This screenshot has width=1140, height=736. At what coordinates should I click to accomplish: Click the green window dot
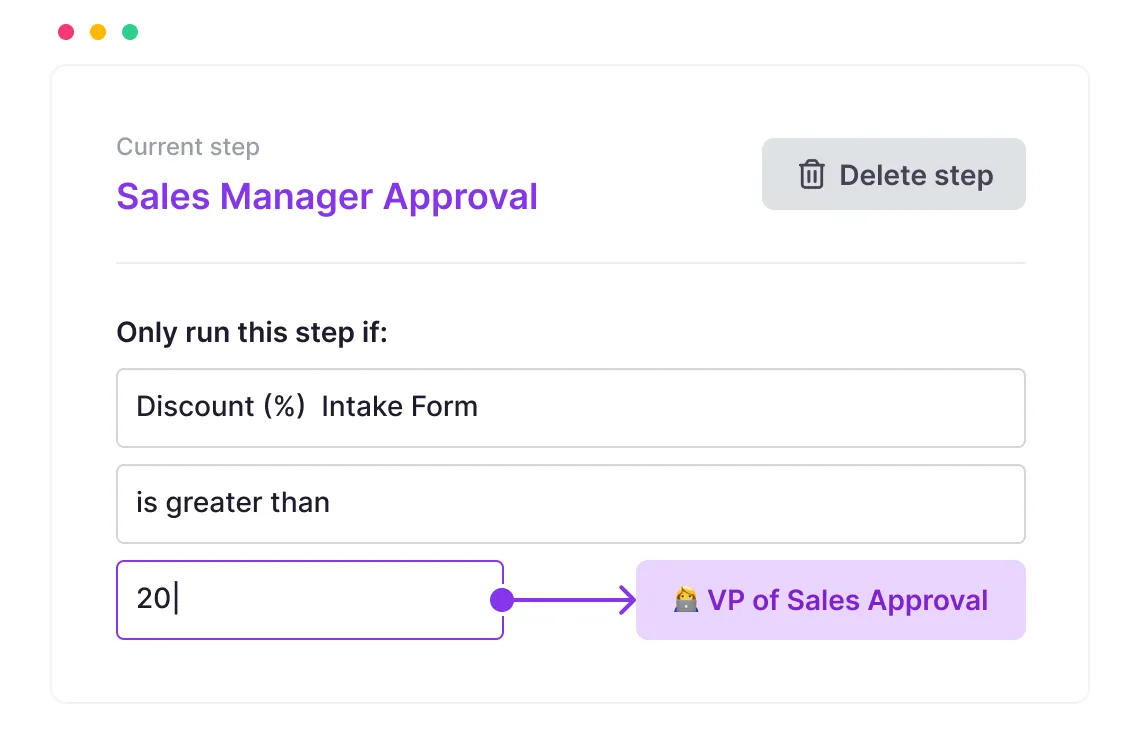(x=130, y=32)
